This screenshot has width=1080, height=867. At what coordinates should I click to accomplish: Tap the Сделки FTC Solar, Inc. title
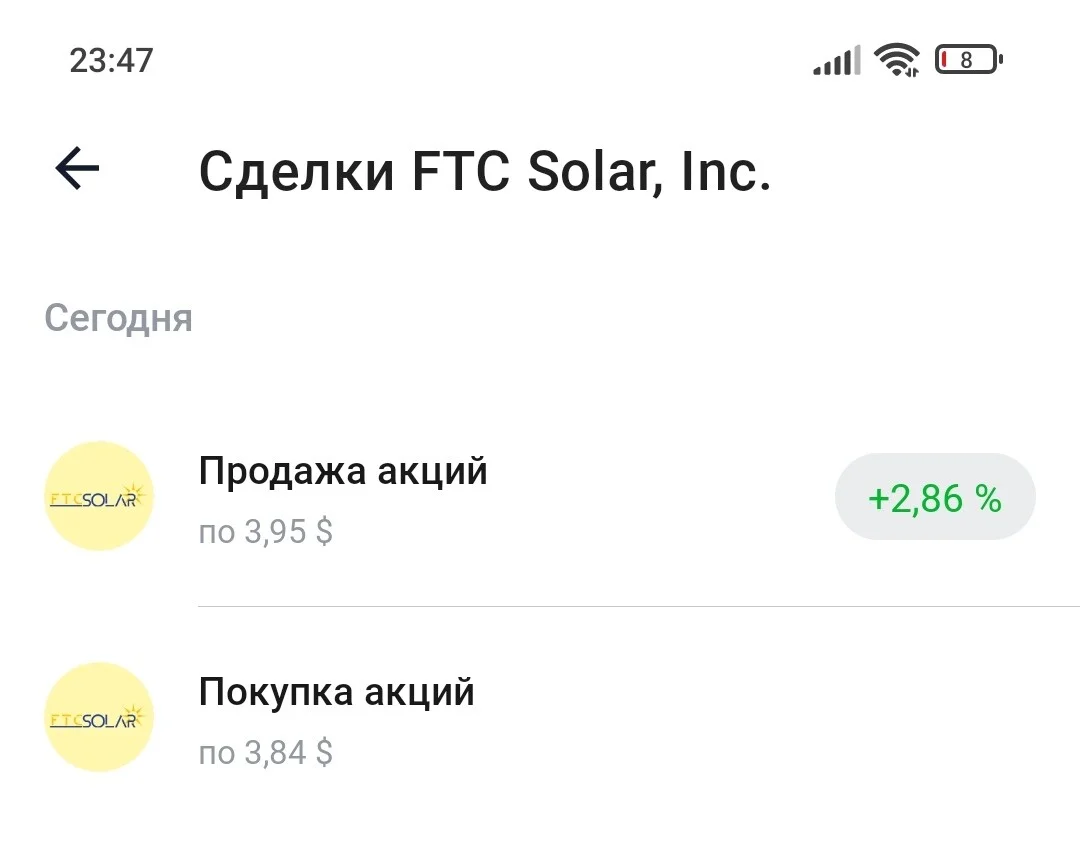pos(485,171)
